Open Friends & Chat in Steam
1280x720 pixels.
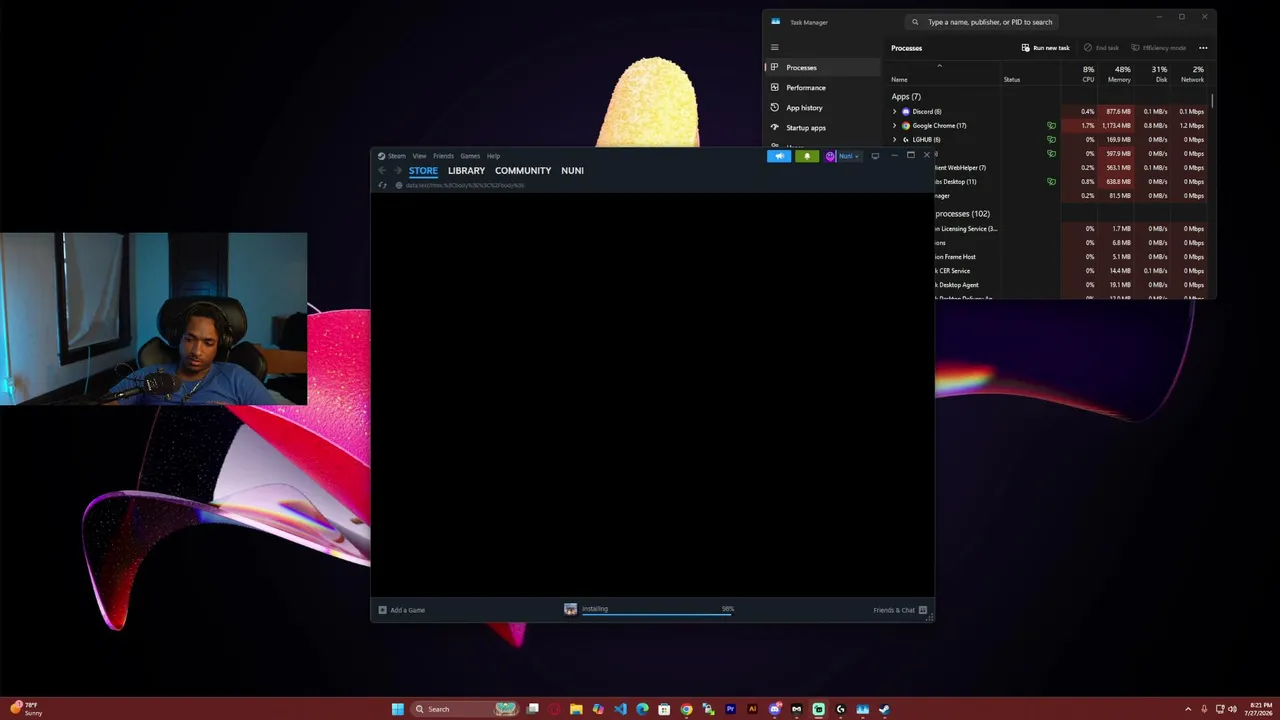click(900, 610)
